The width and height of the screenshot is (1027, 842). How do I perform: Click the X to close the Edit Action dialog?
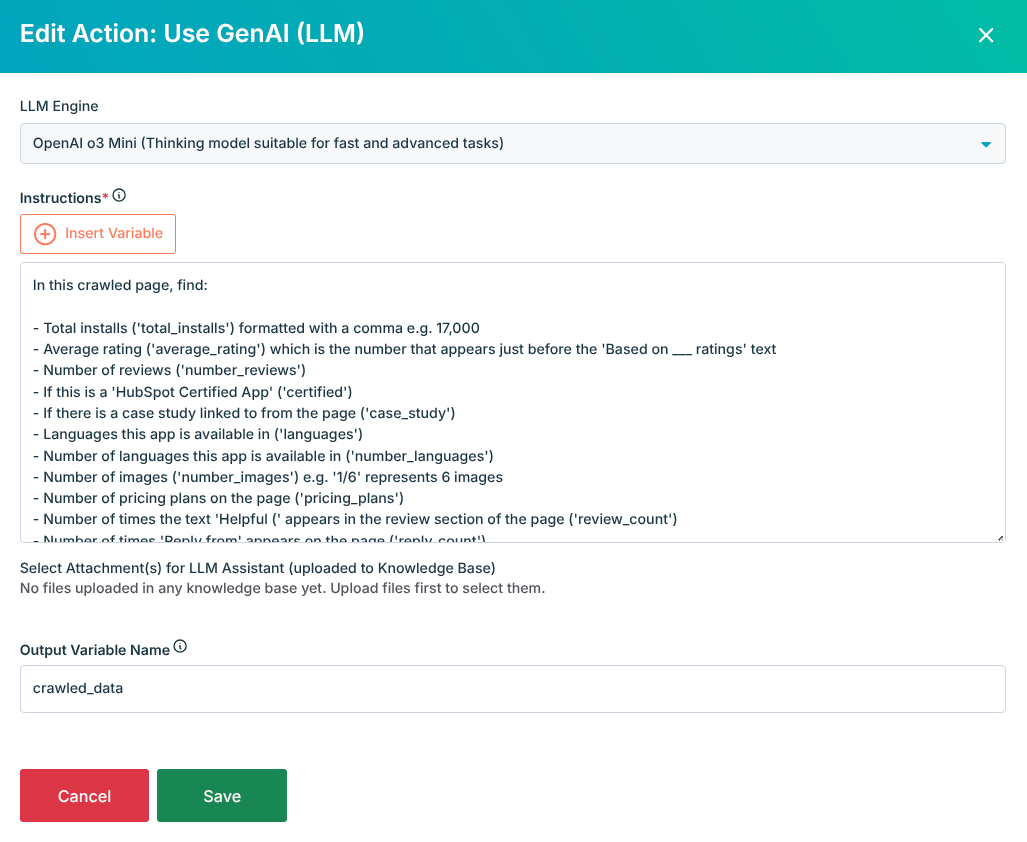(x=986, y=35)
